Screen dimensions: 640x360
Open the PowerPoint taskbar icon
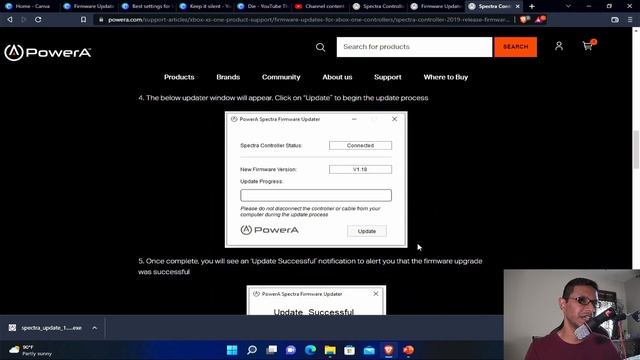point(408,350)
